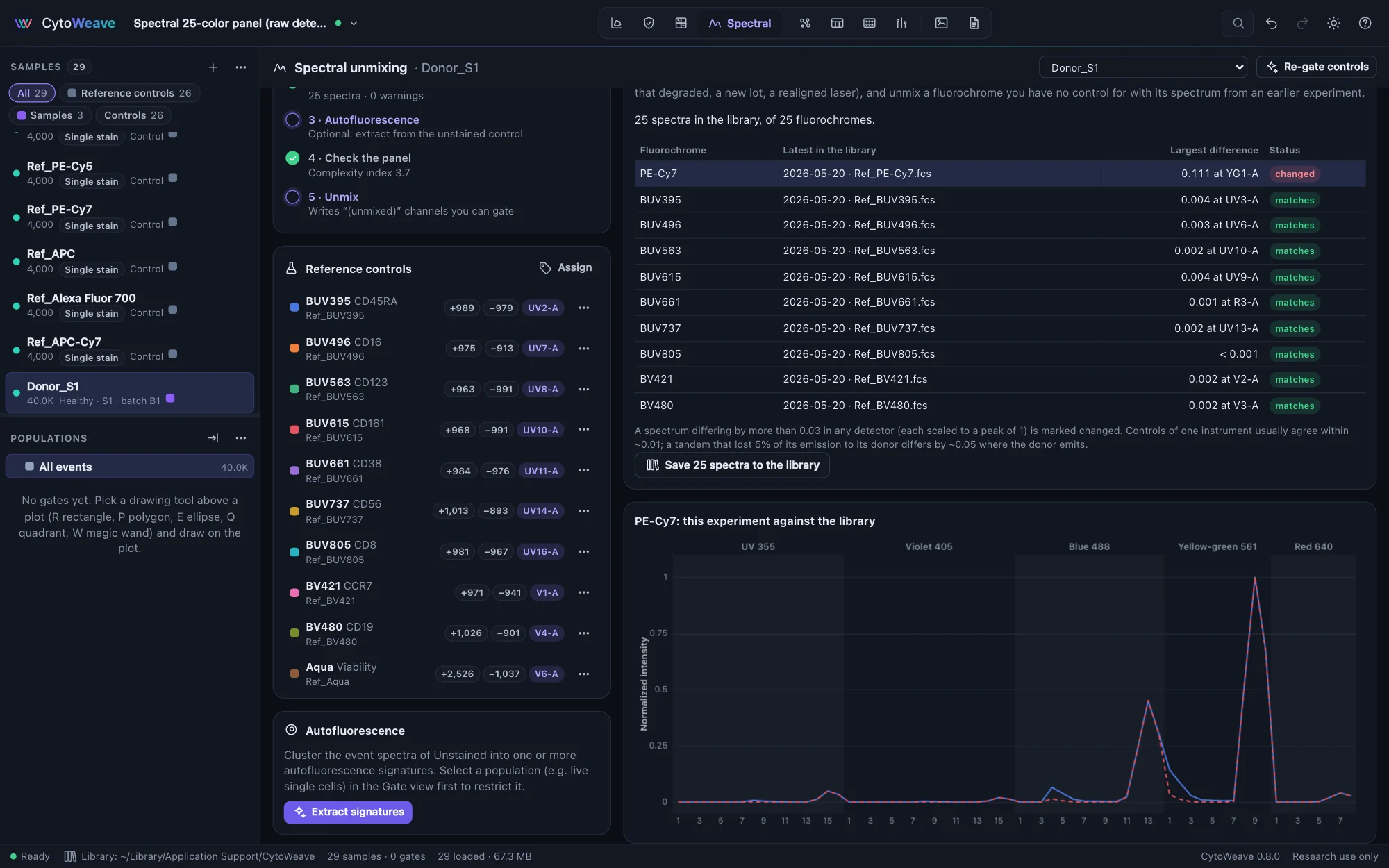The image size is (1389, 868).
Task: Select the Ref_Alexa Fluor 700 sample
Action: (130, 306)
